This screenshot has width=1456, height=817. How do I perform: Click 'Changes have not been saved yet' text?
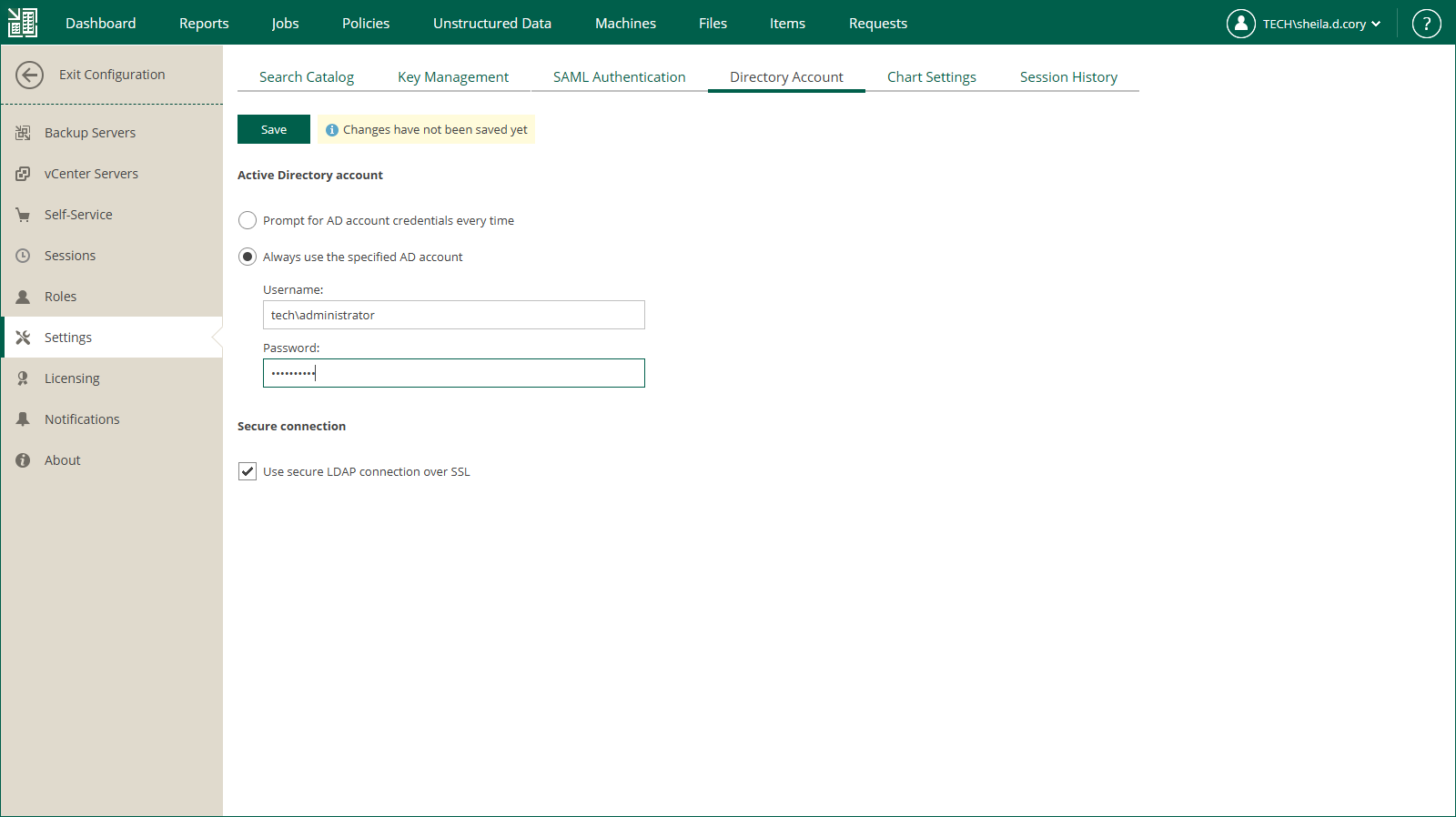435,130
